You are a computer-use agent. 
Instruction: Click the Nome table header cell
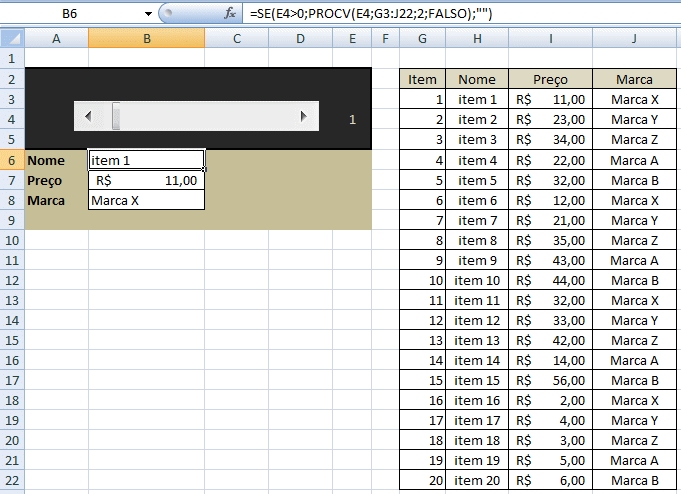[477, 79]
